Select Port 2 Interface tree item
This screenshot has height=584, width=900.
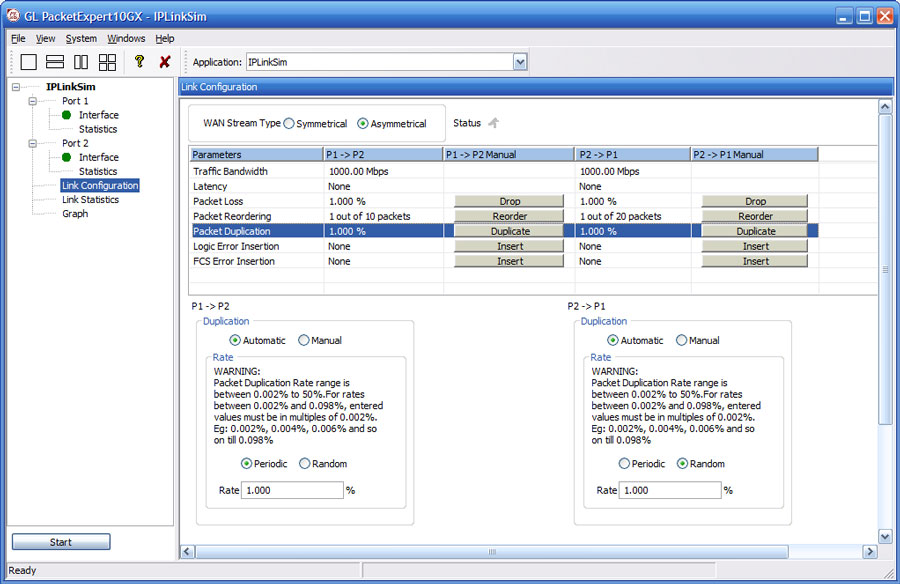(99, 157)
